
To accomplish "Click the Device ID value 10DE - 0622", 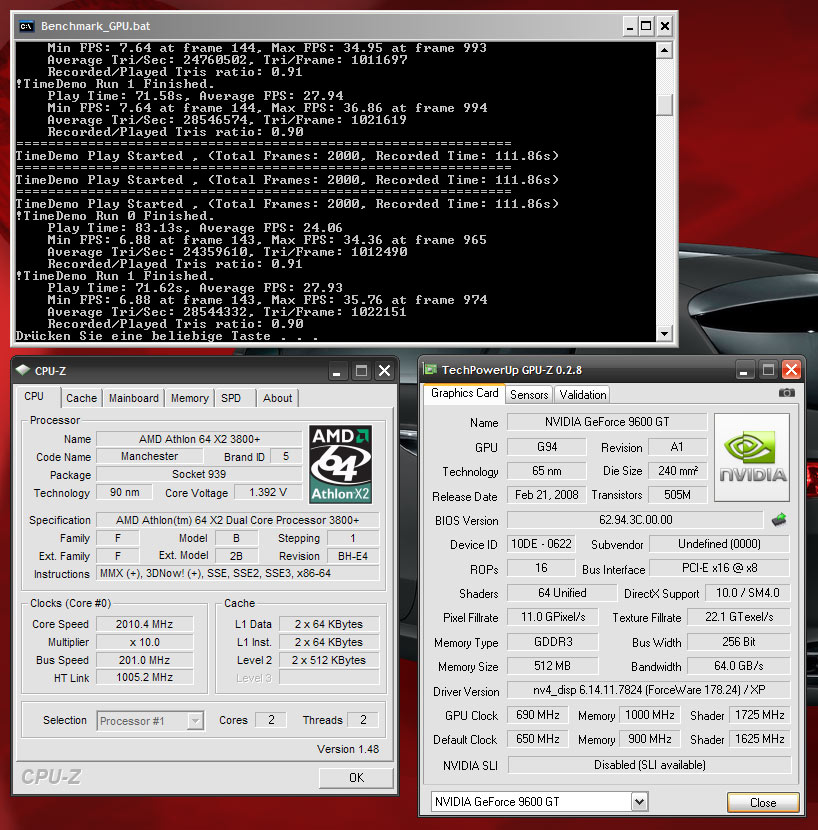I will coord(541,544).
